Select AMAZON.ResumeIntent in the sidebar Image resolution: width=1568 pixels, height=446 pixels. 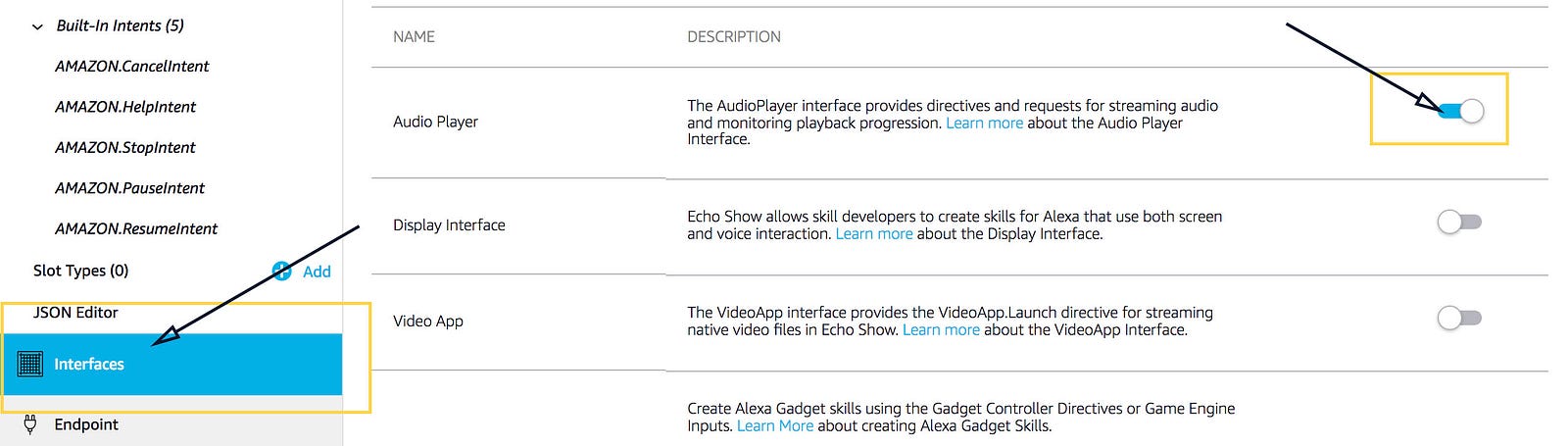tap(136, 228)
